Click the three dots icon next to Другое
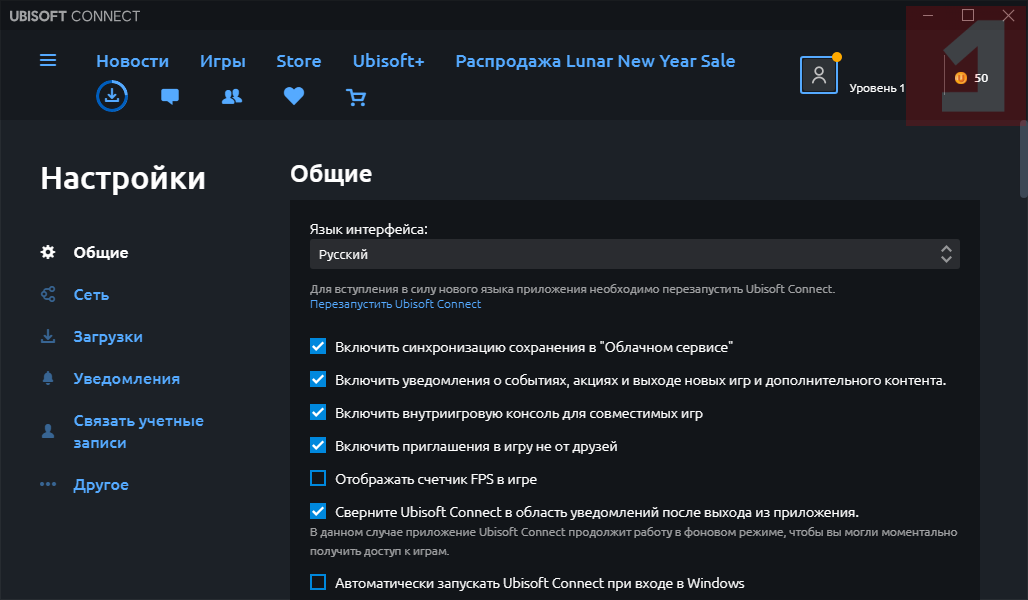 point(48,485)
